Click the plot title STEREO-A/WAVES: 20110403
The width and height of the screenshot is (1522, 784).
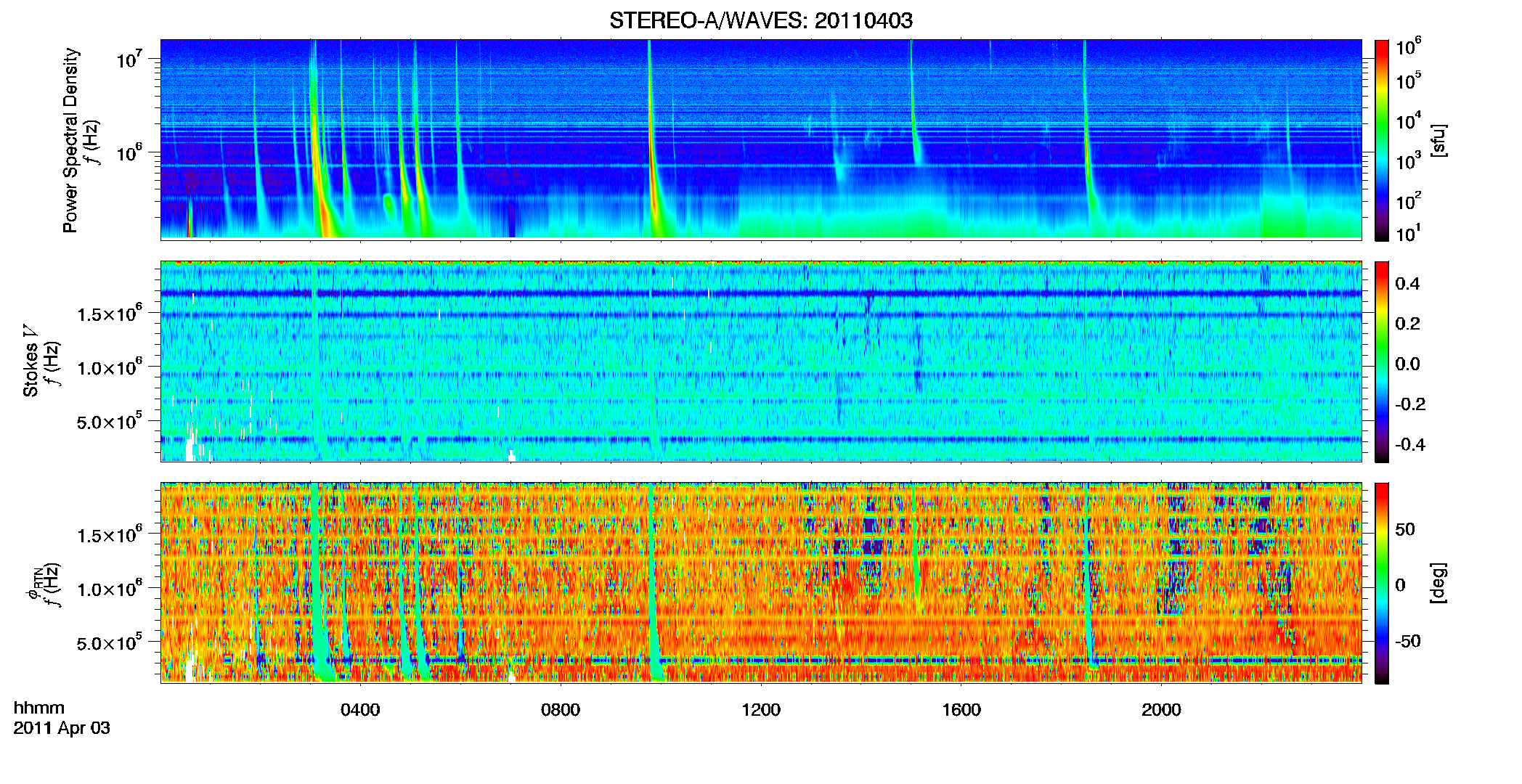pyautogui.click(x=760, y=20)
